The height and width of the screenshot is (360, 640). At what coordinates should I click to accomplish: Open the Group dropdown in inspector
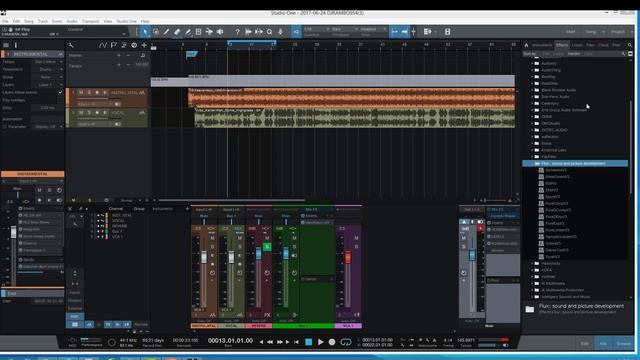[x=48, y=77]
